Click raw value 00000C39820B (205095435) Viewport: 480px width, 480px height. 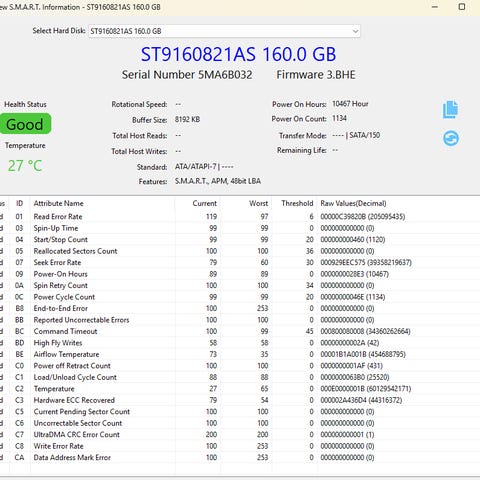tap(363, 217)
